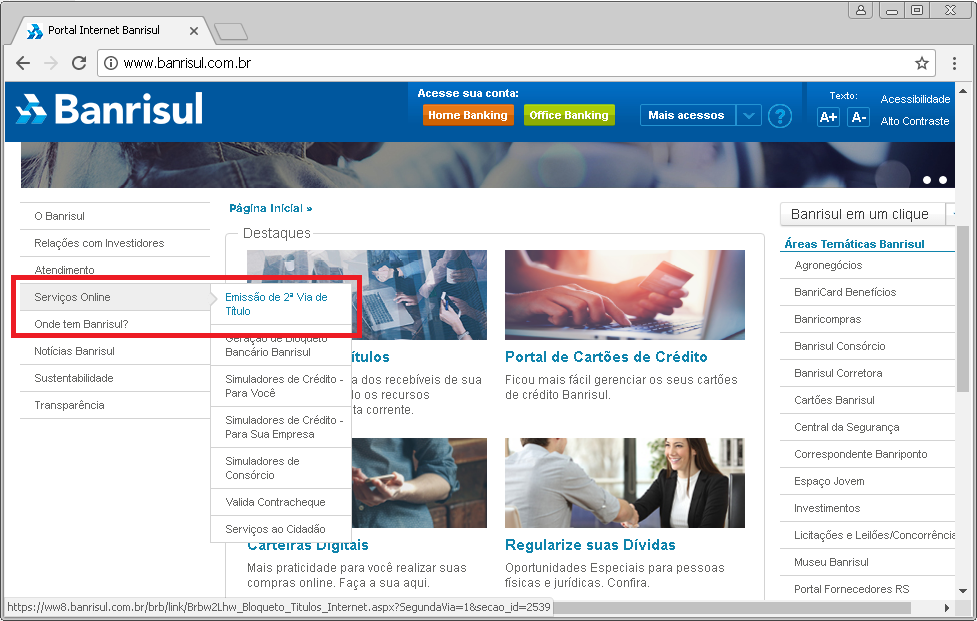Open the Sustentabilidade menu item
Image resolution: width=977 pixels, height=621 pixels.
115,378
